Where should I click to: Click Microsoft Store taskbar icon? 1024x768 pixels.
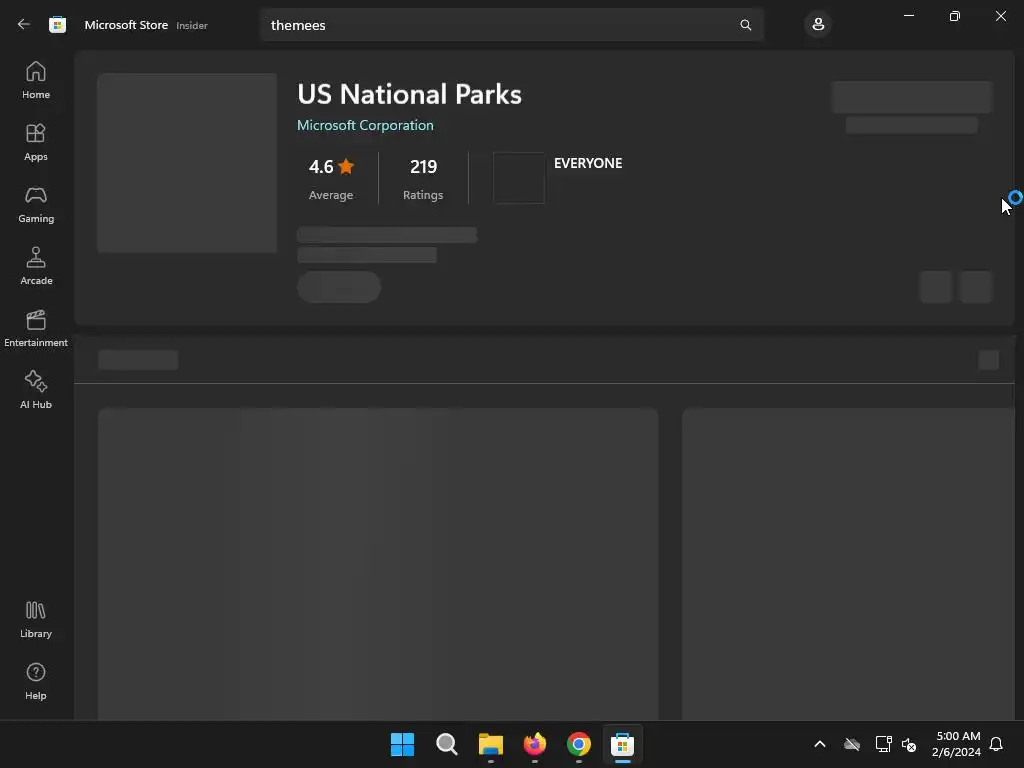pyautogui.click(x=622, y=744)
